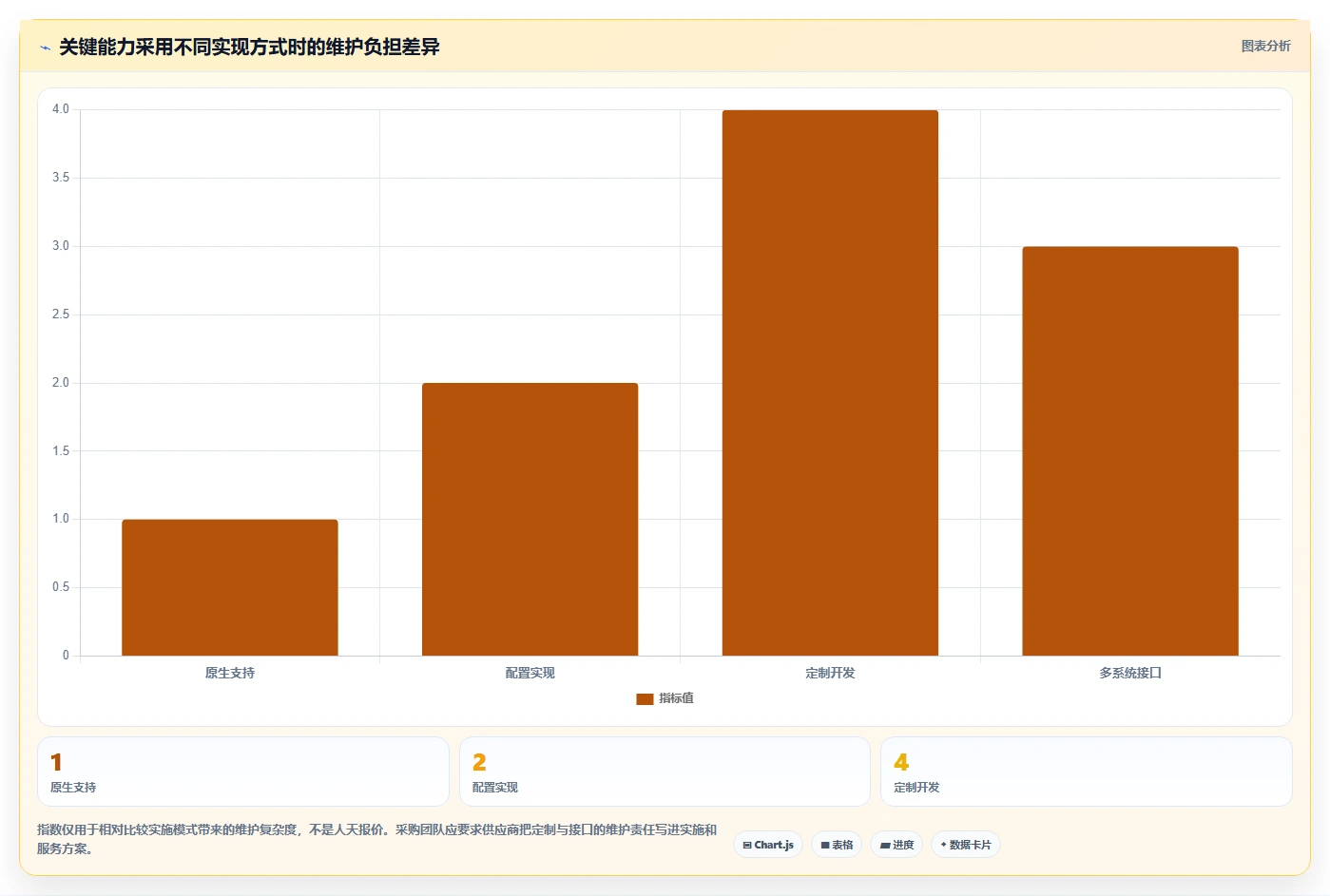Image resolution: width=1330 pixels, height=896 pixels.
Task: Click the 1.0 y-axis tick label
Action: pos(61,519)
